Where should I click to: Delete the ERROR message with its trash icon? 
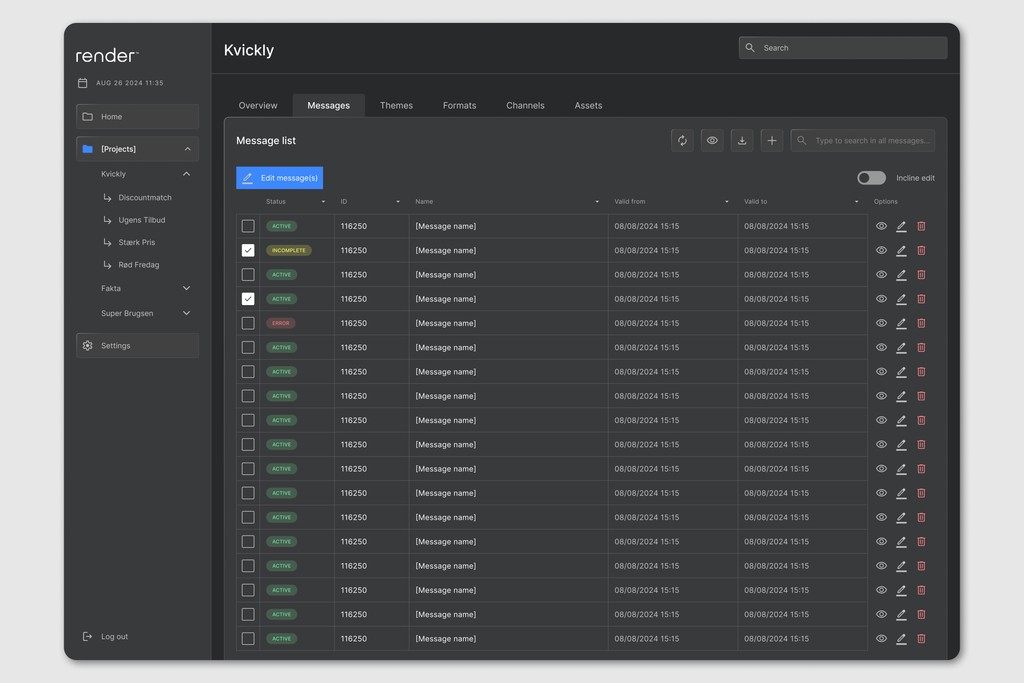[921, 323]
